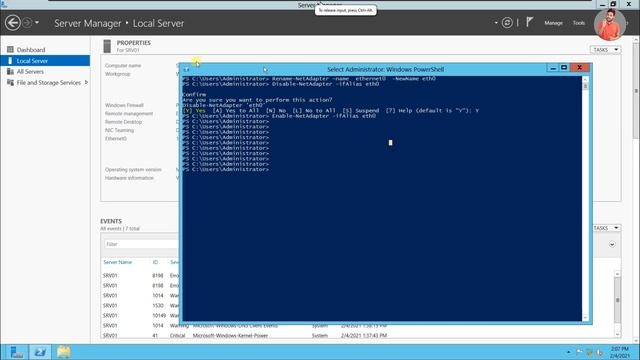
Task: Click the Server Manager back arrow button
Action: 13,23
